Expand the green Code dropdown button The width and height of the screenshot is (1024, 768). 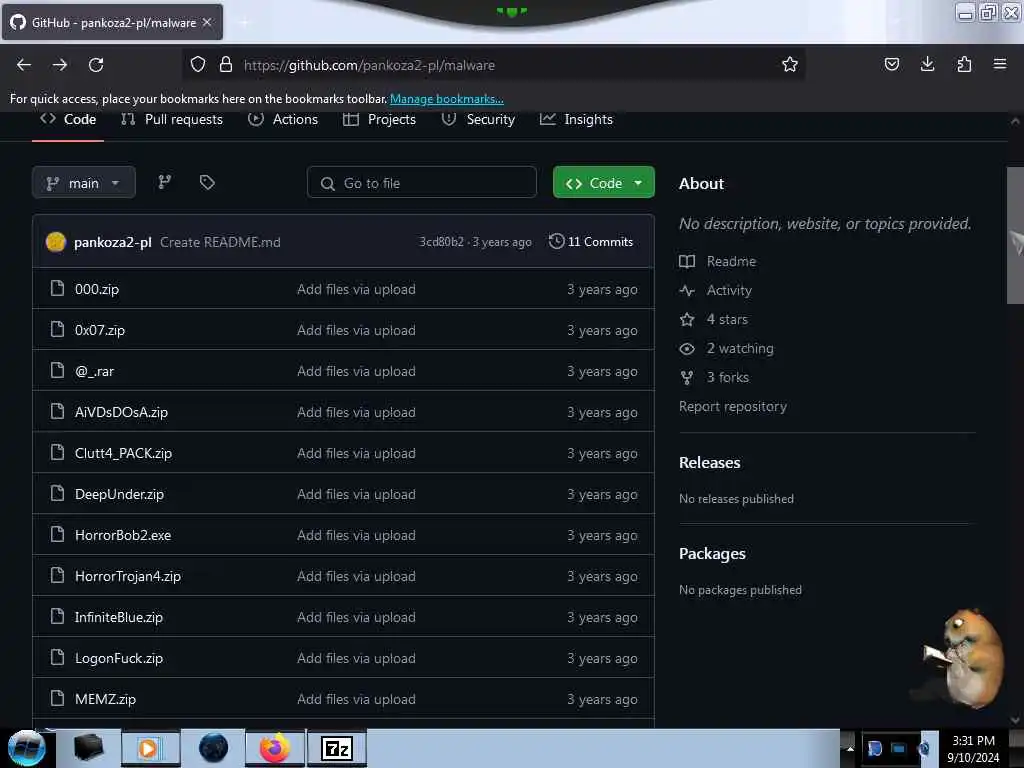(603, 183)
